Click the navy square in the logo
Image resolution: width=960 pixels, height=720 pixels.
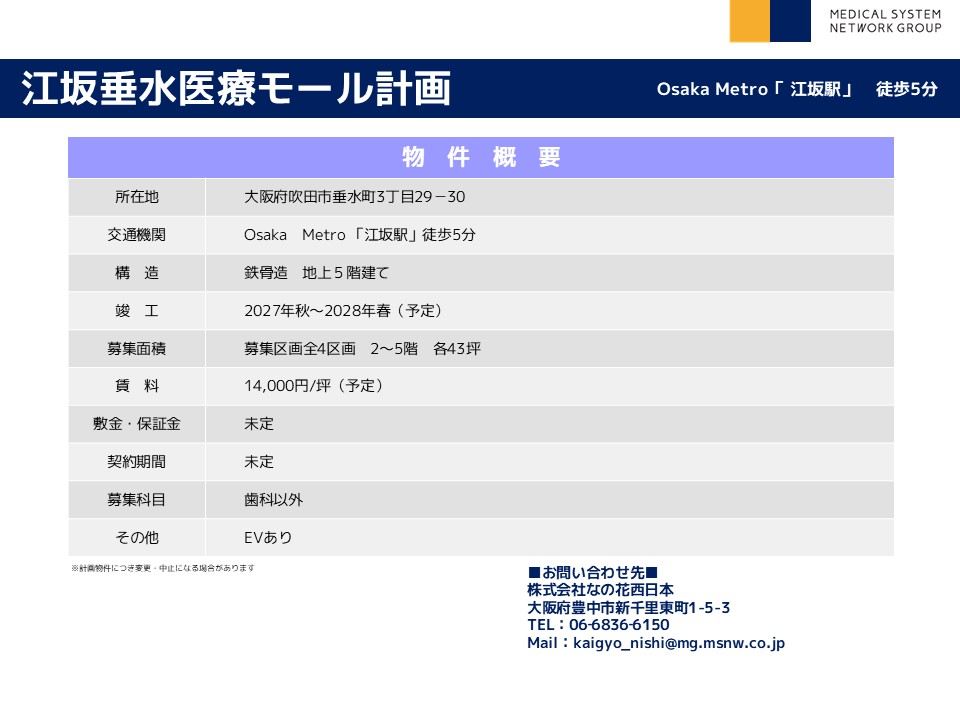790,21
